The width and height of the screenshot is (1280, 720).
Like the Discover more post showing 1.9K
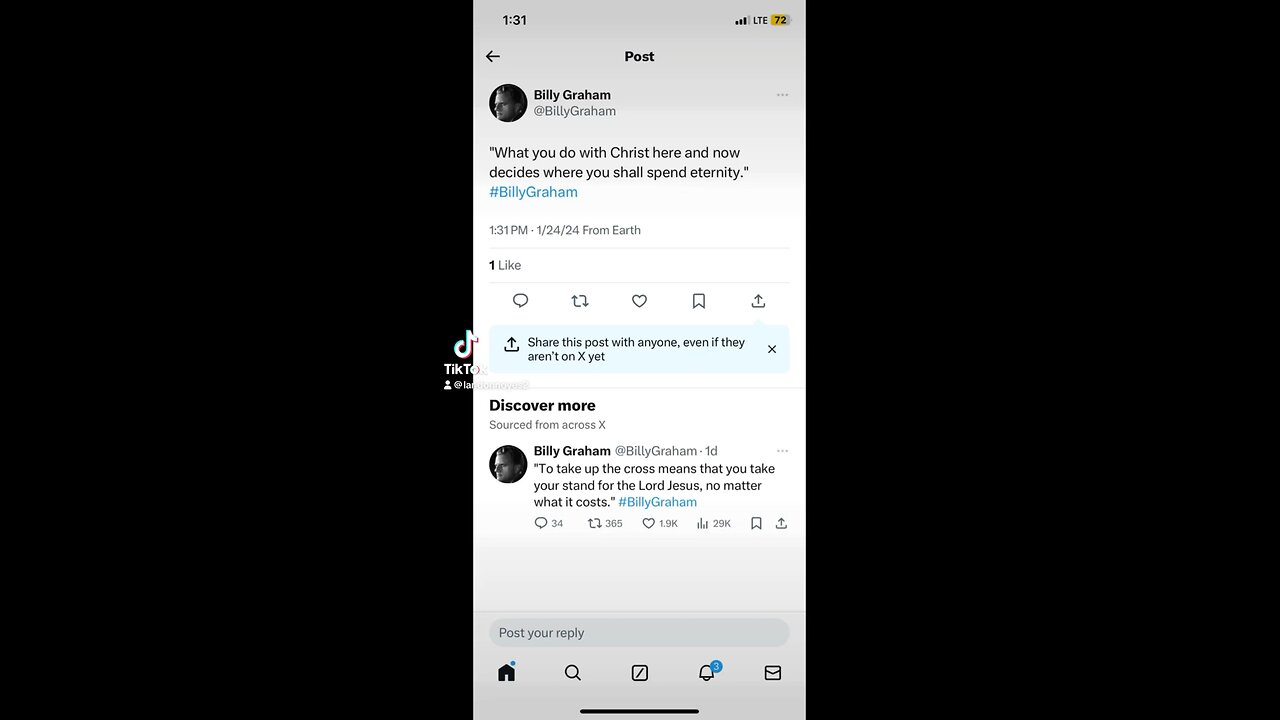[660, 523]
